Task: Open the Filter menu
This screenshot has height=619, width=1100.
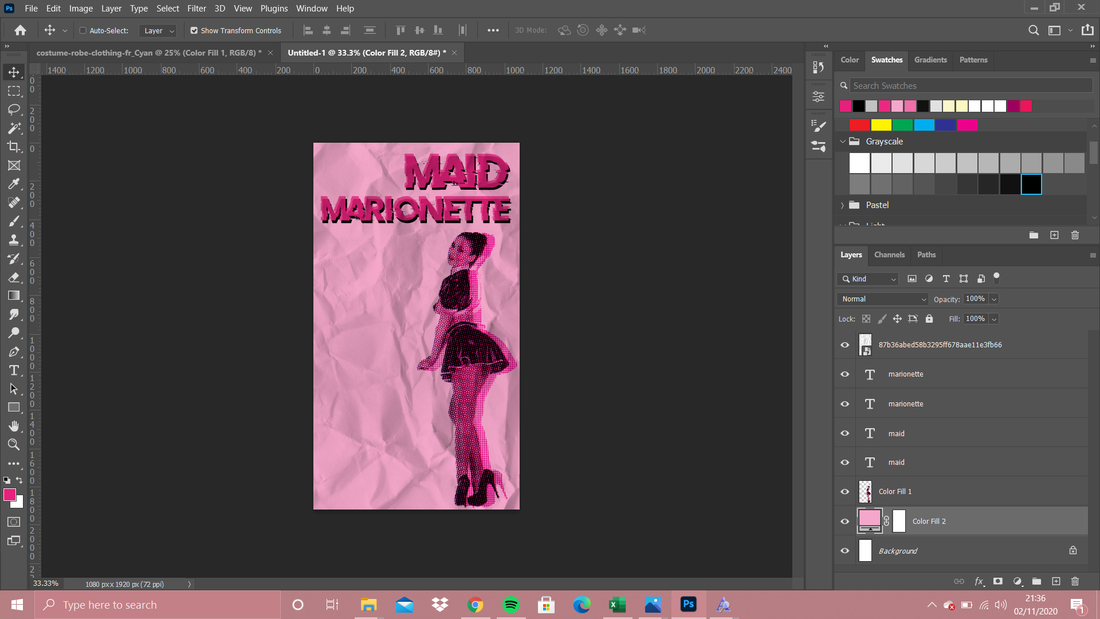Action: tap(196, 8)
